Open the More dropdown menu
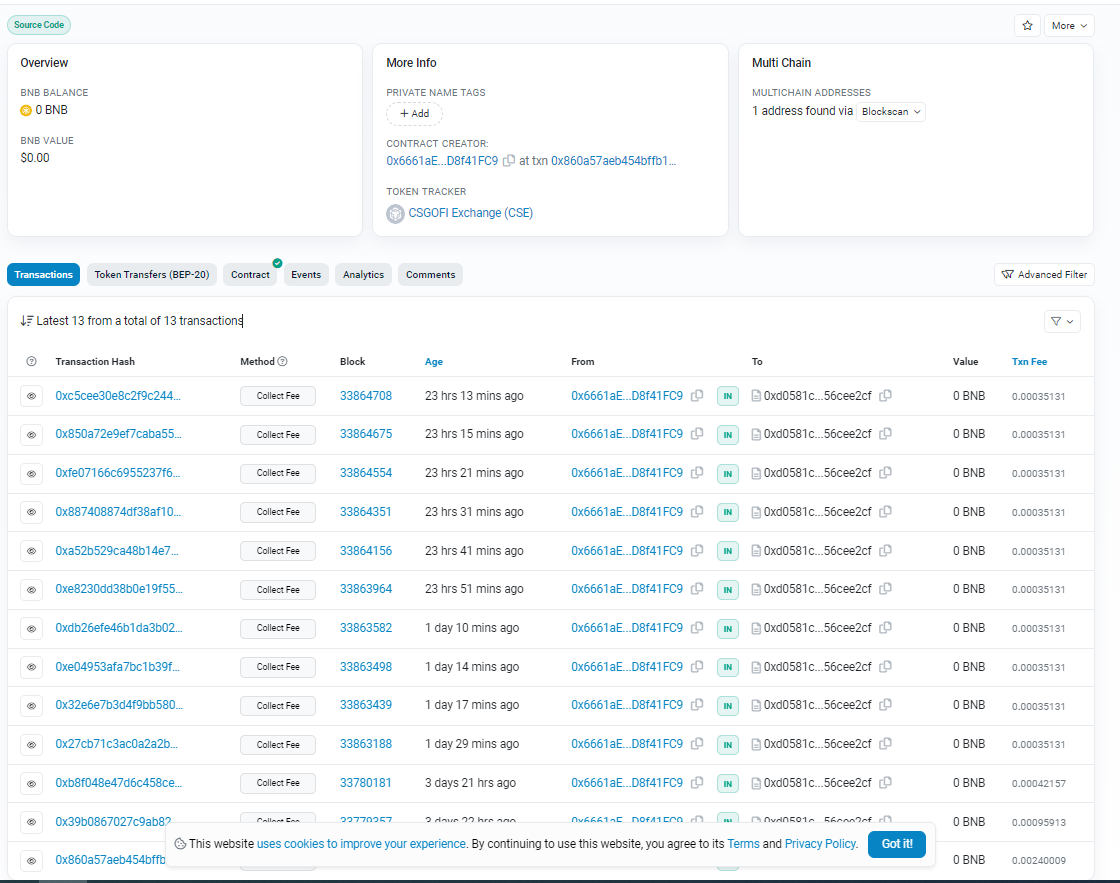1120x883 pixels. click(1069, 26)
